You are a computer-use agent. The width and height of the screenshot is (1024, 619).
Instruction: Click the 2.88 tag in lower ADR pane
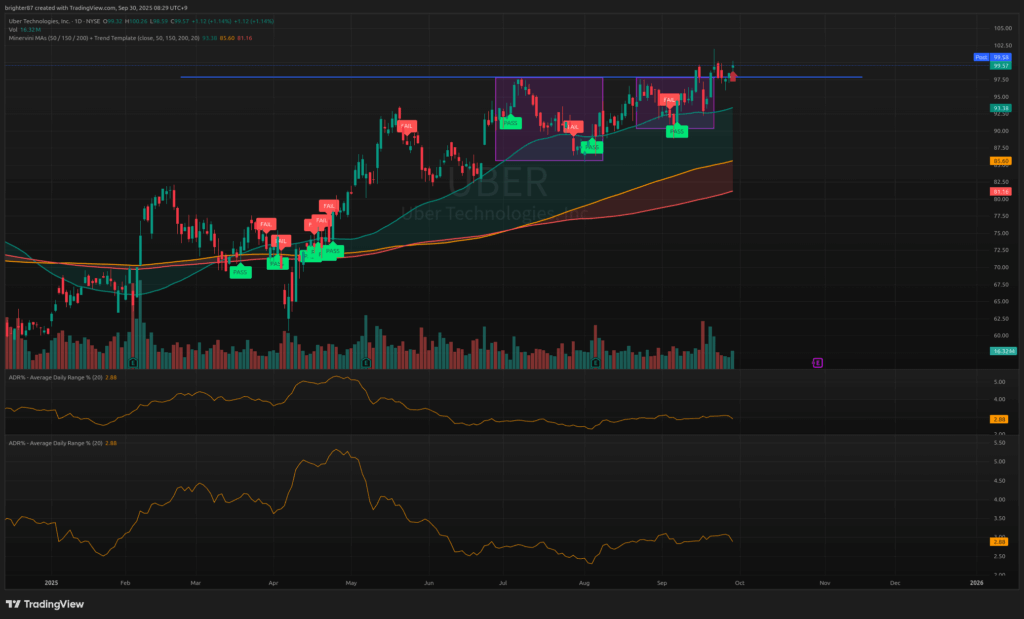point(999,542)
